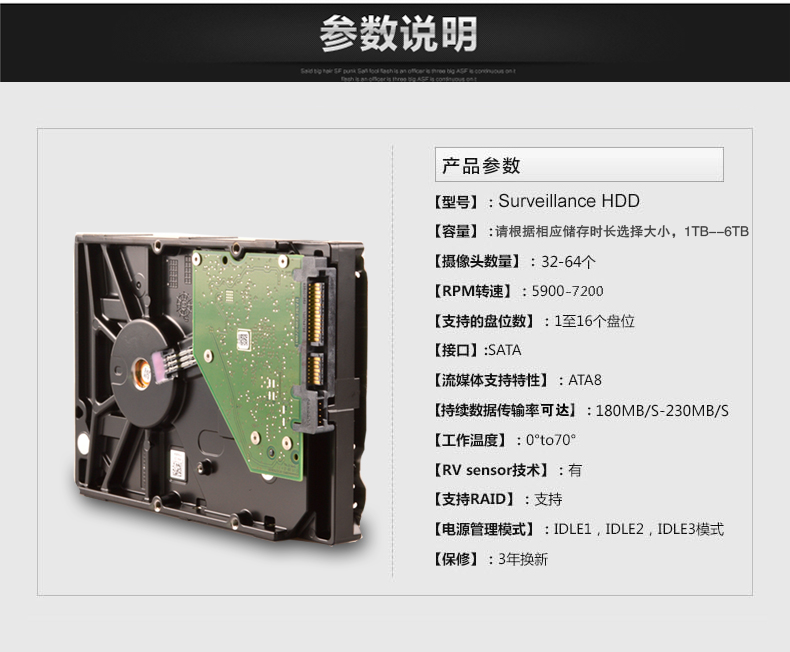Click the 工作温度 0°to70° line

click(x=504, y=440)
